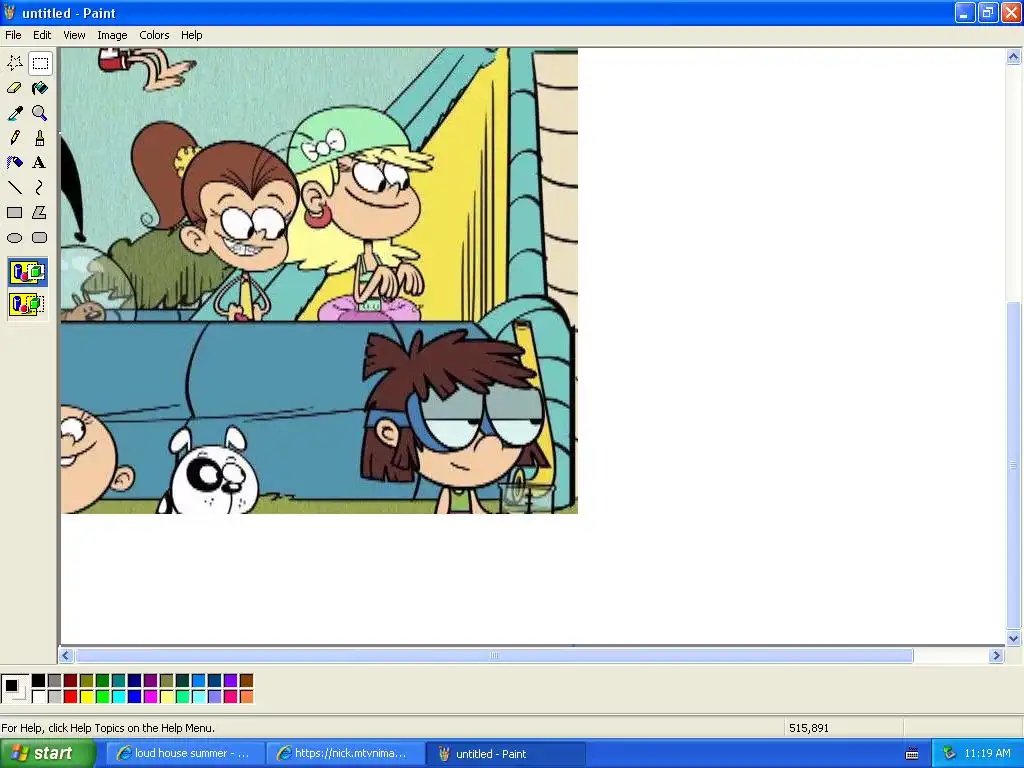Image resolution: width=1024 pixels, height=768 pixels.
Task: Click the horizontal scrollbar left arrow
Action: click(66, 656)
